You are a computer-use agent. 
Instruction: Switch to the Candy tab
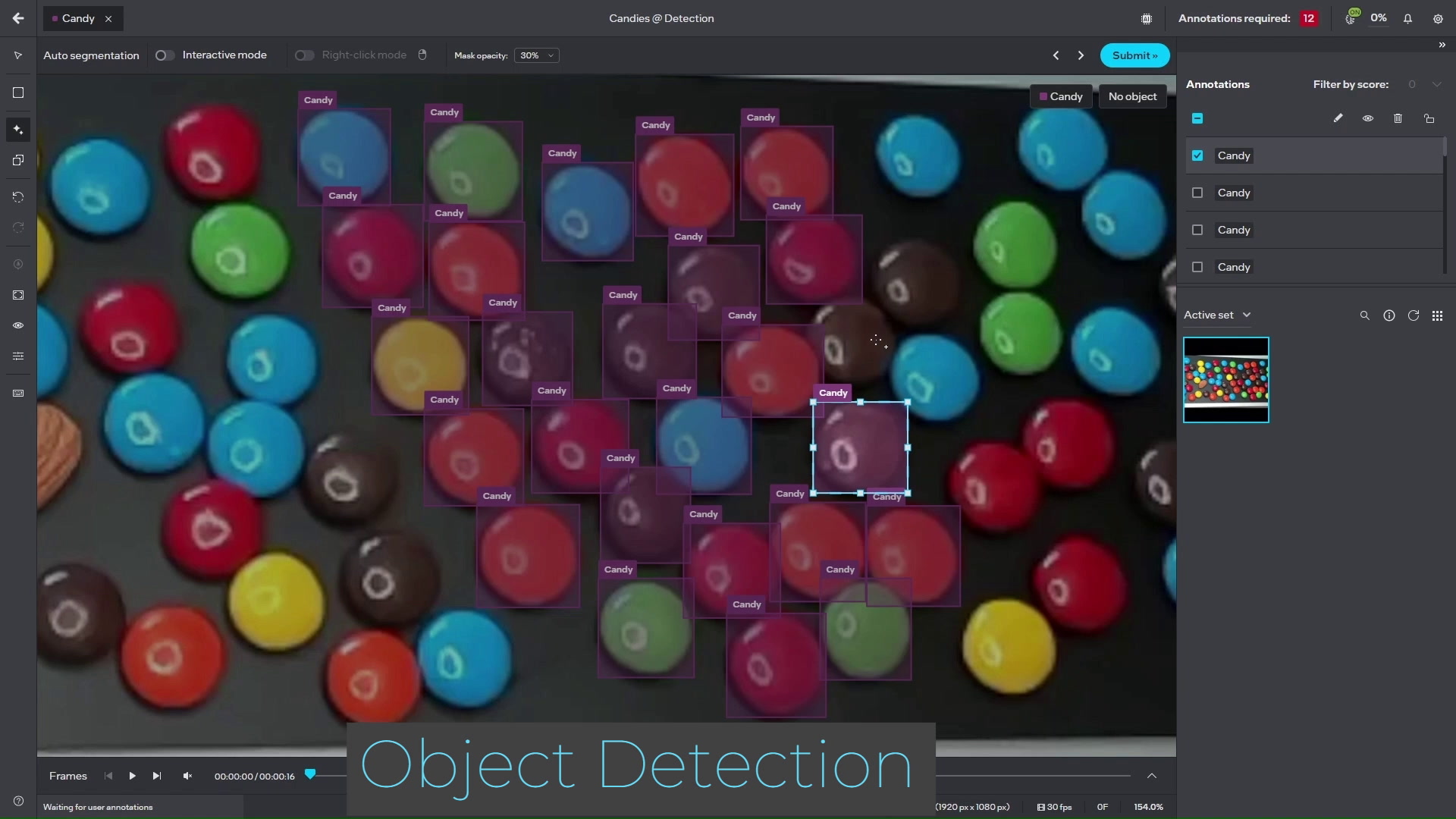[x=78, y=18]
